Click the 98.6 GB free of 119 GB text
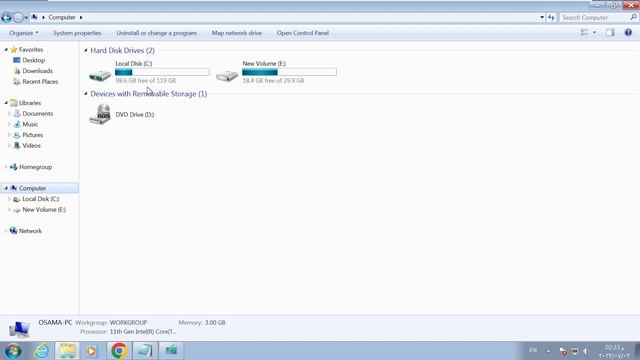This screenshot has width=640, height=360. click(145, 81)
